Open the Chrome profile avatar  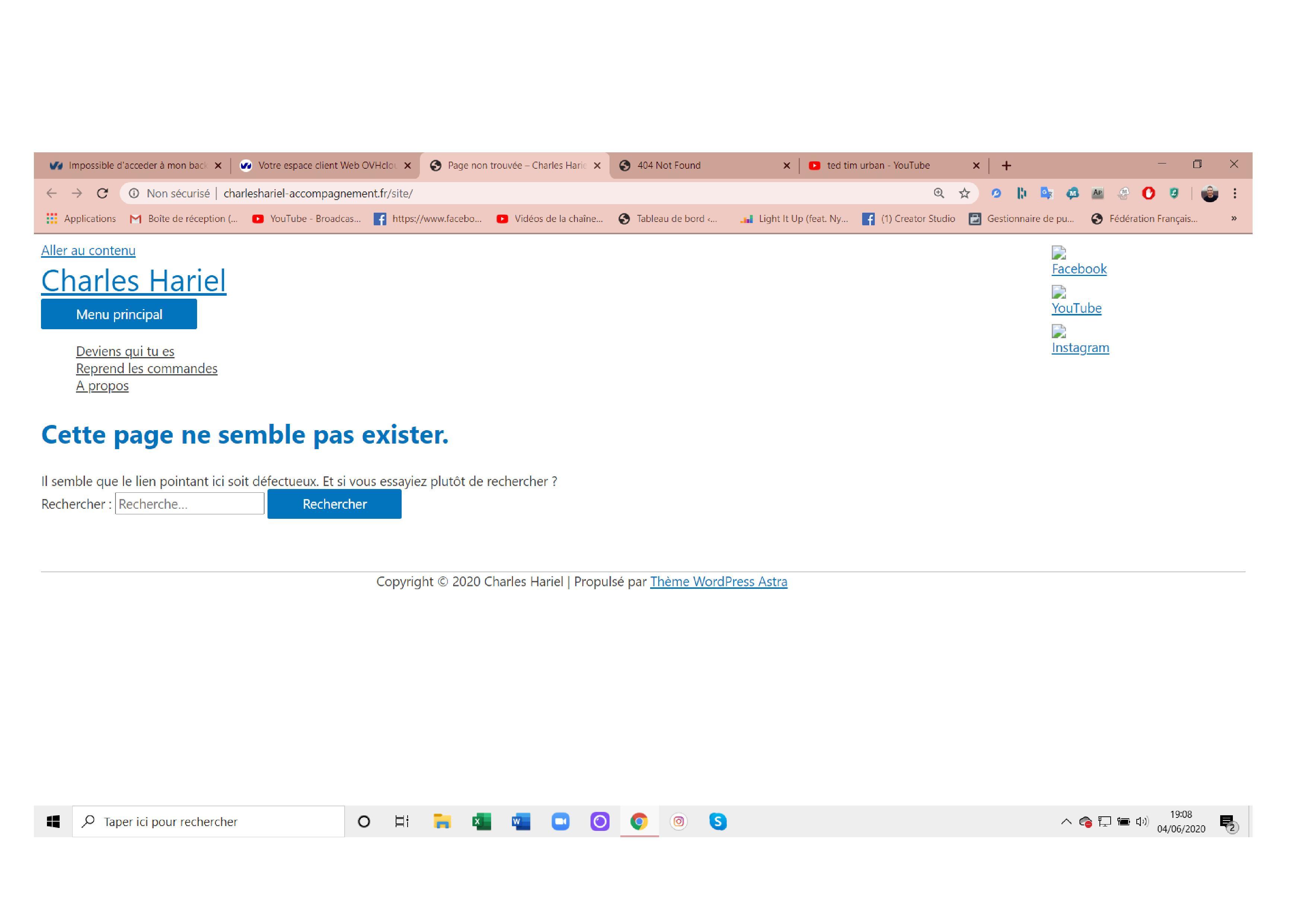(x=1209, y=194)
